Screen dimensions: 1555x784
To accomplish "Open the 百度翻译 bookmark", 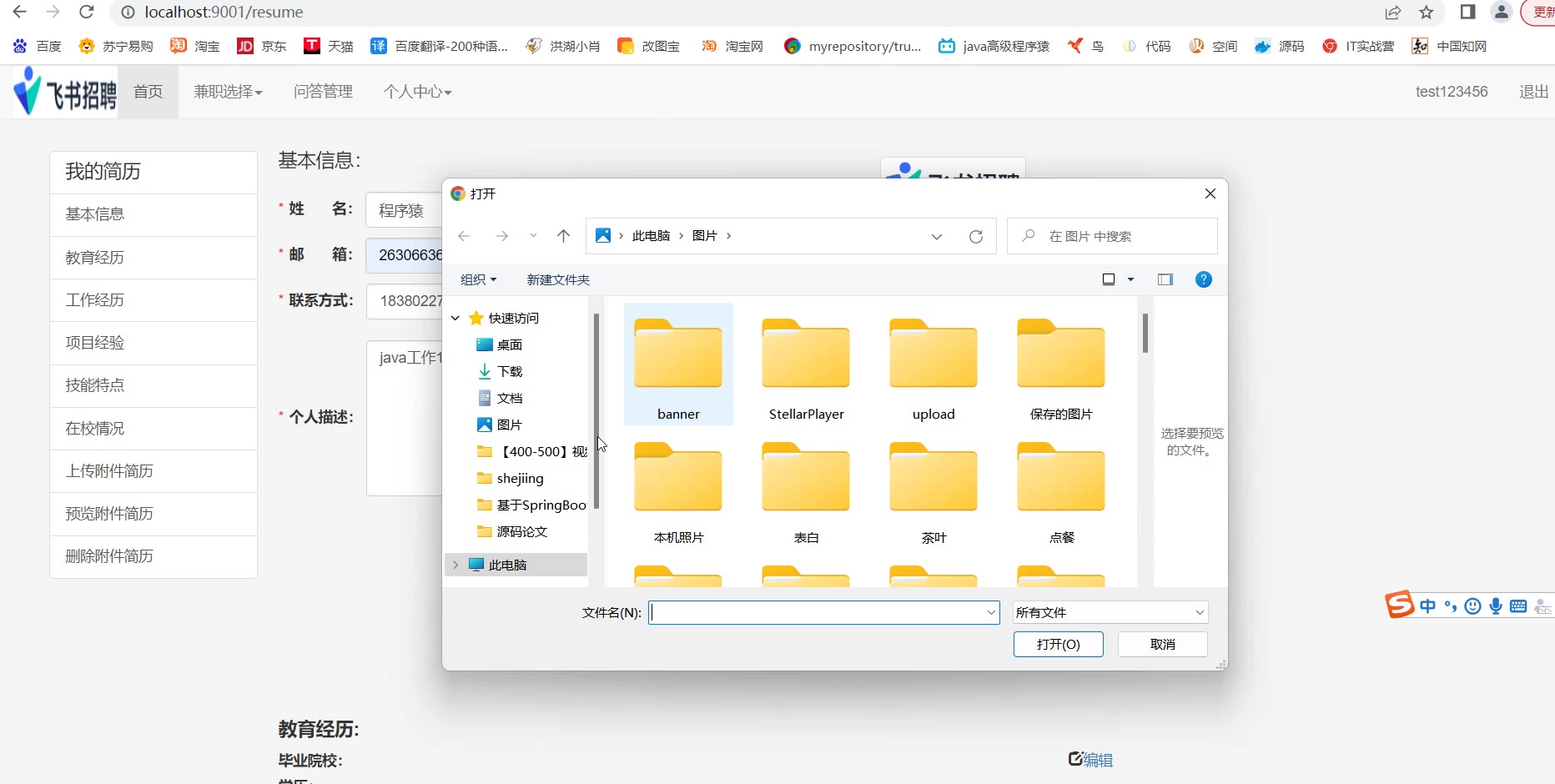I will 440,46.
